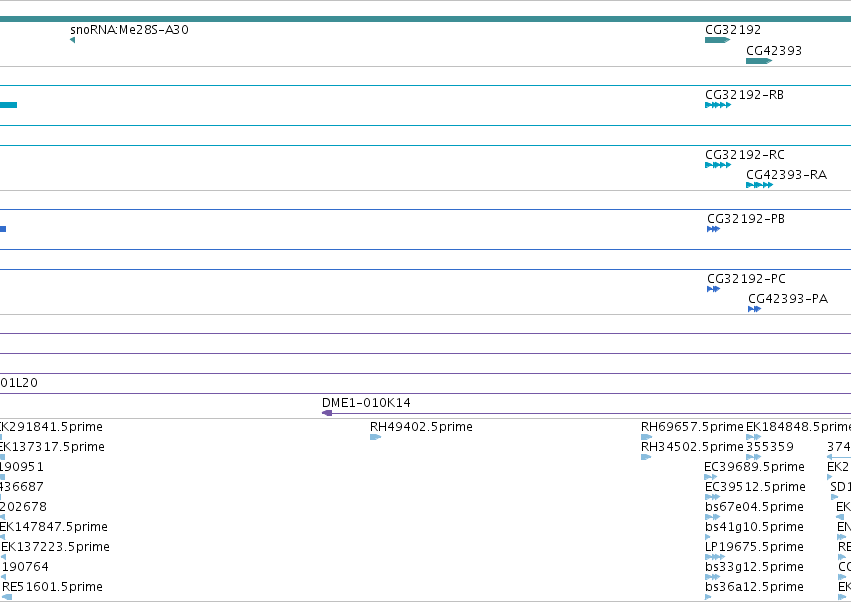Click the 190764 EST label
The image size is (851, 602).
25,567
